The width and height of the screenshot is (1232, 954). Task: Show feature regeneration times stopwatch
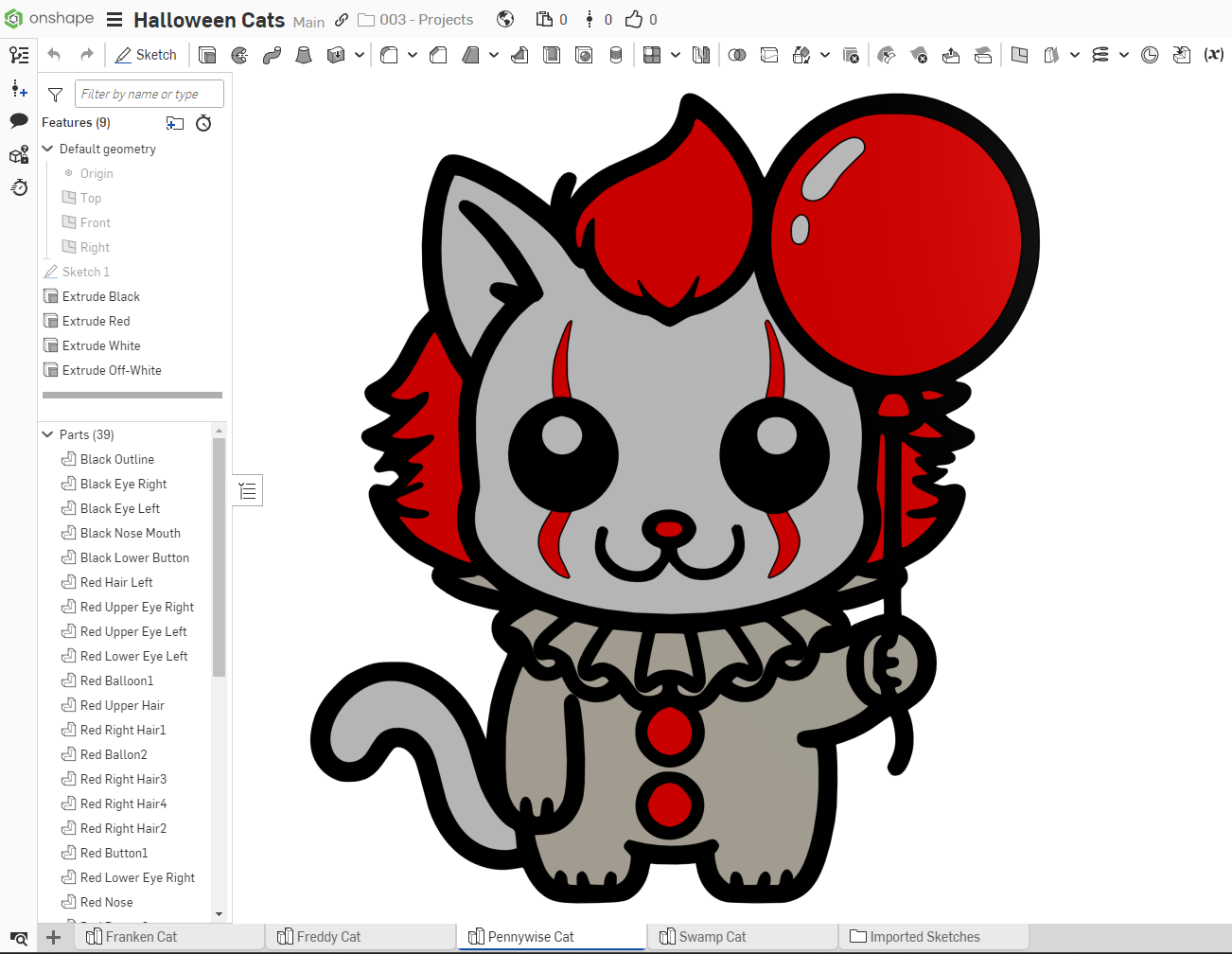pos(203,123)
